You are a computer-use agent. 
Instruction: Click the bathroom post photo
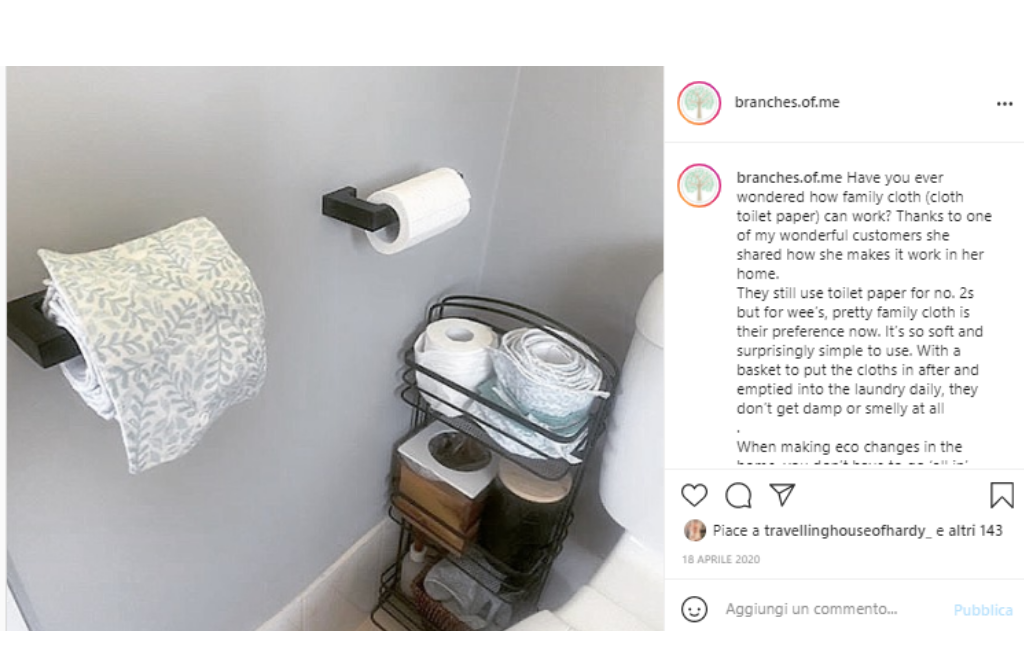(x=335, y=348)
